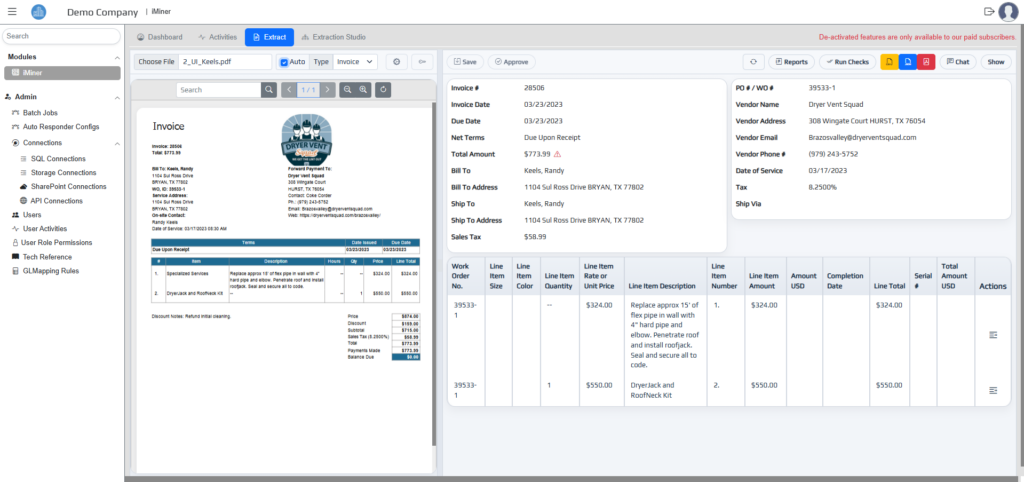
Task: Select the iMiner module
Action: coord(62,72)
